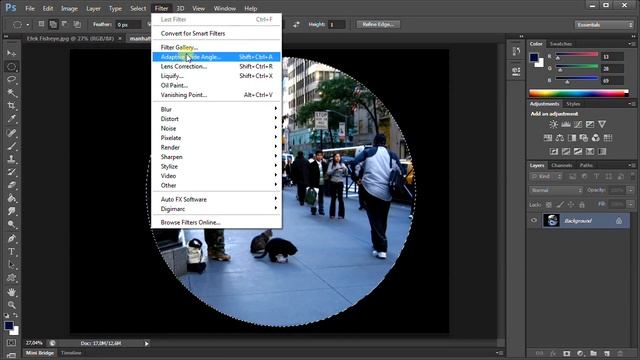This screenshot has height=360, width=640.
Task: Open the History panel icon
Action: coord(516,51)
